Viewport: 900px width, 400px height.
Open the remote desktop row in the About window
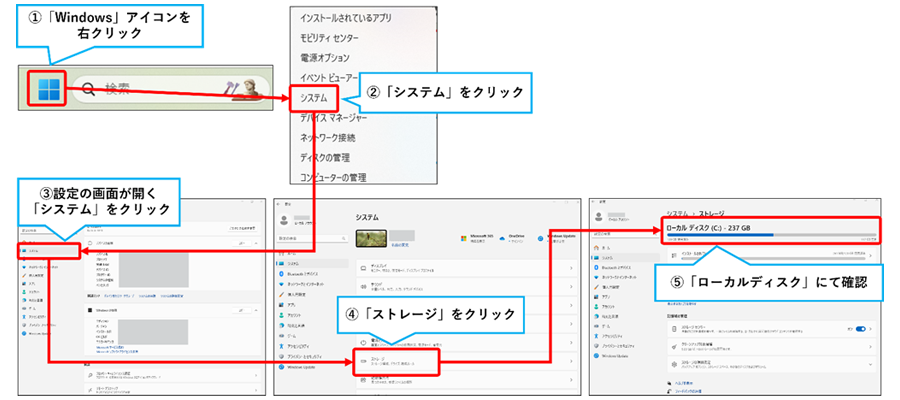point(173,391)
